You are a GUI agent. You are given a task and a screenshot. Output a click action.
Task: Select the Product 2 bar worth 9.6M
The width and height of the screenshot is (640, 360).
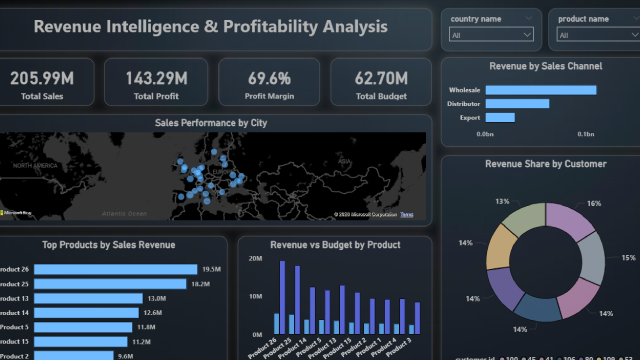pyautogui.click(x=74, y=356)
